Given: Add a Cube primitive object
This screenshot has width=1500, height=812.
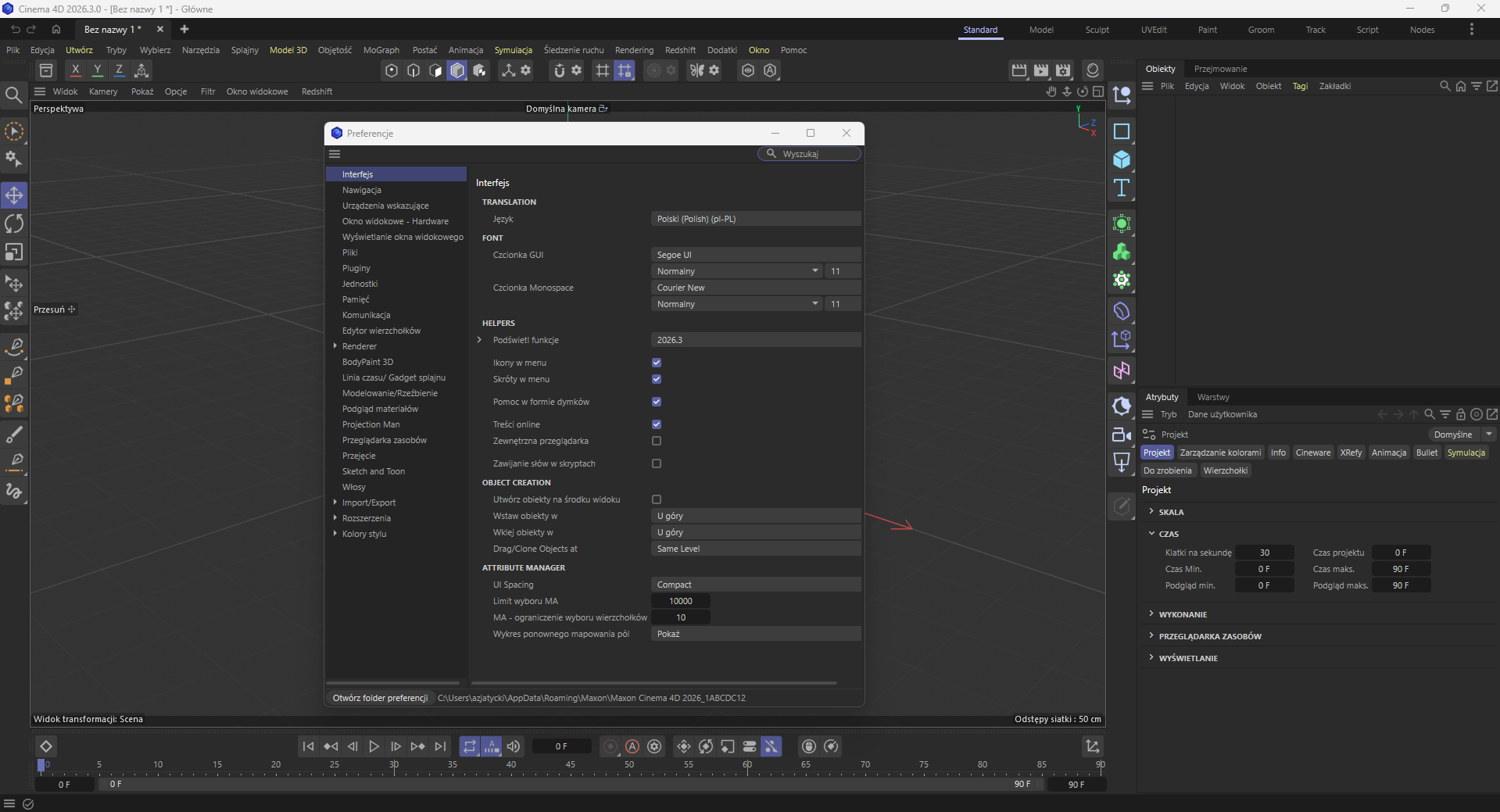Looking at the screenshot, I should [1122, 159].
